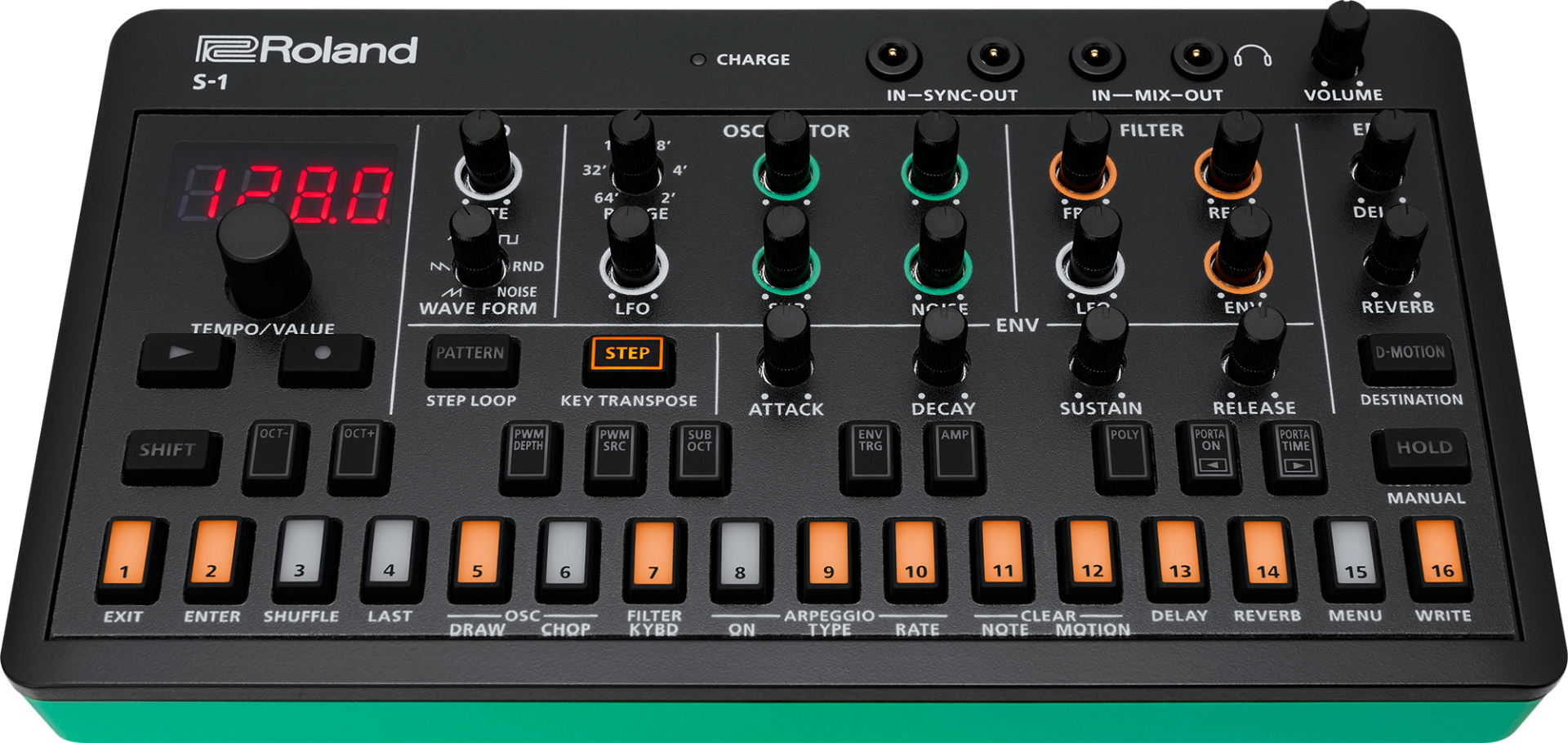The image size is (1568, 743).
Task: Click the MIX OUT jack
Action: [x=1197, y=57]
